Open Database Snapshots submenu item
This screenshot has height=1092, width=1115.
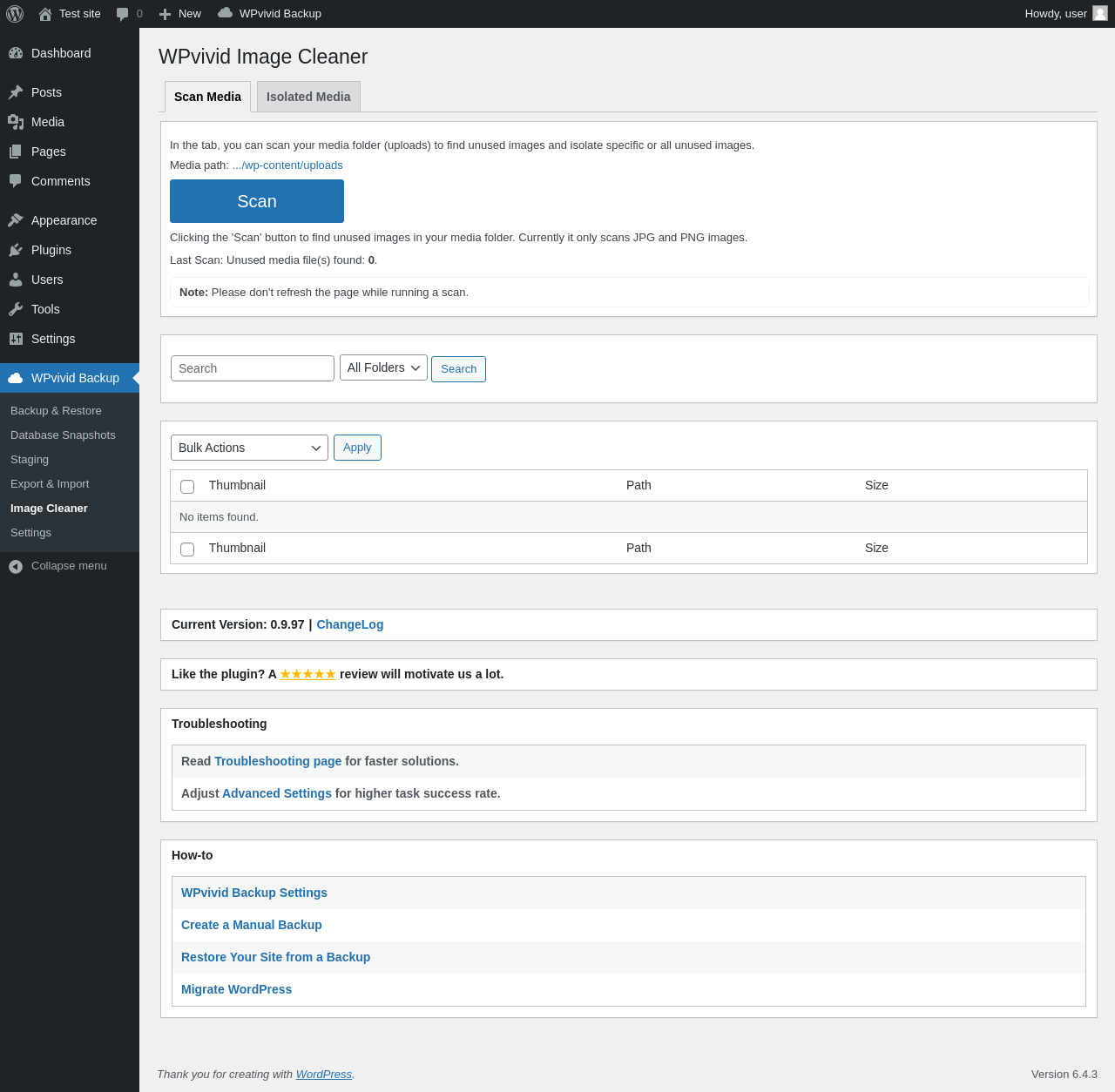63,435
